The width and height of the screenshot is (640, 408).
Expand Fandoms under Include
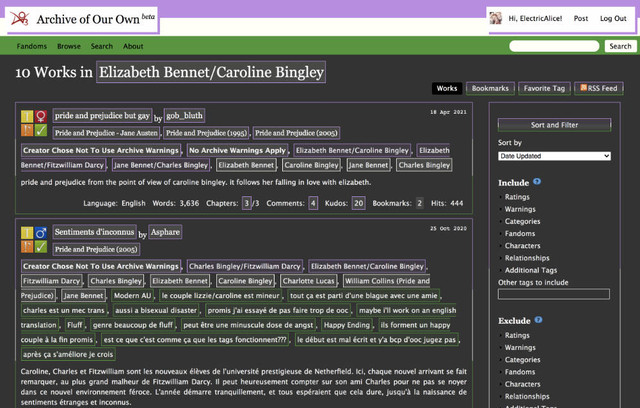tap(520, 234)
